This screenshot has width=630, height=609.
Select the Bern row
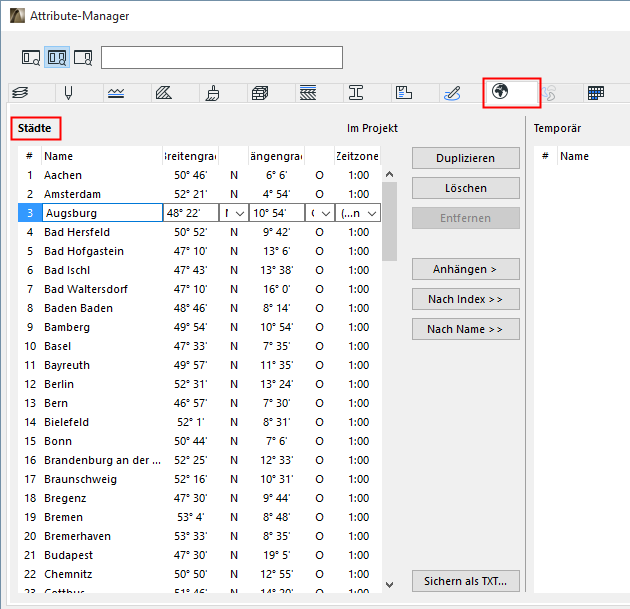pos(199,403)
